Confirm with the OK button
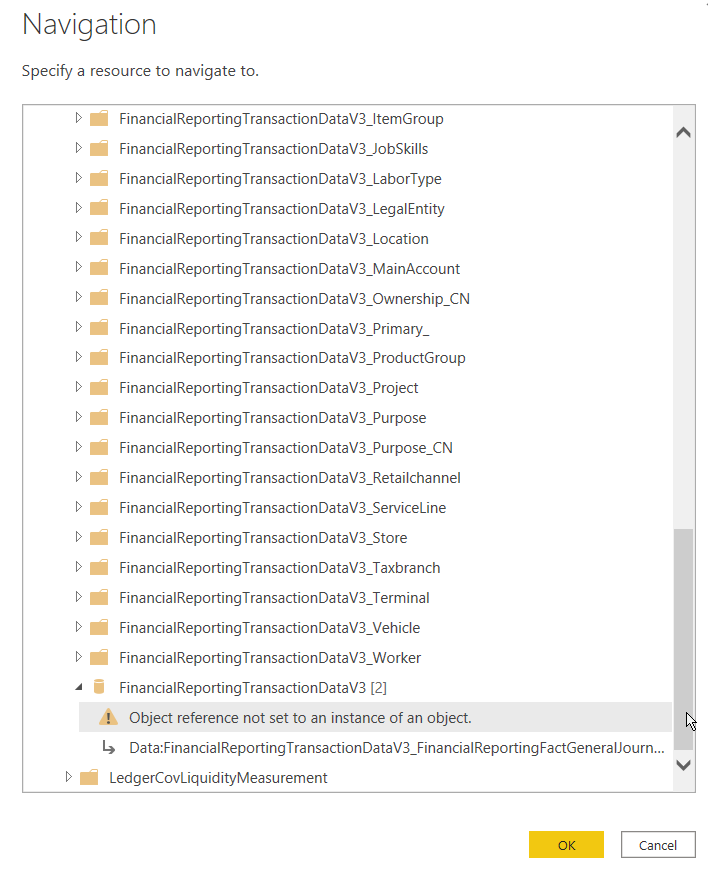708x872 pixels. [566, 845]
